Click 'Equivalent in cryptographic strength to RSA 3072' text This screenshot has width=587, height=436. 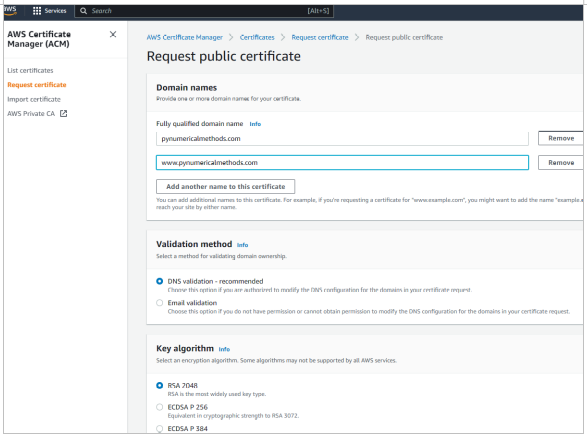233,415
